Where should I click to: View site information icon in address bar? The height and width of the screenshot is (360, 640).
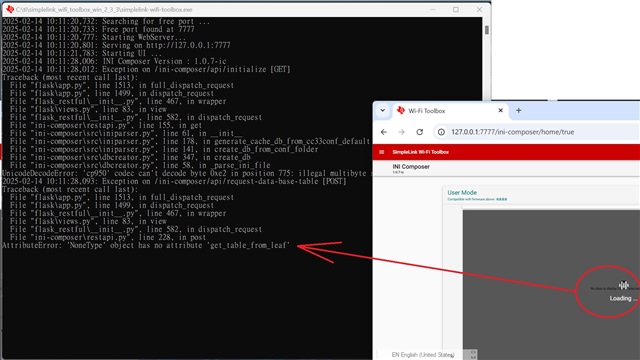point(441,132)
